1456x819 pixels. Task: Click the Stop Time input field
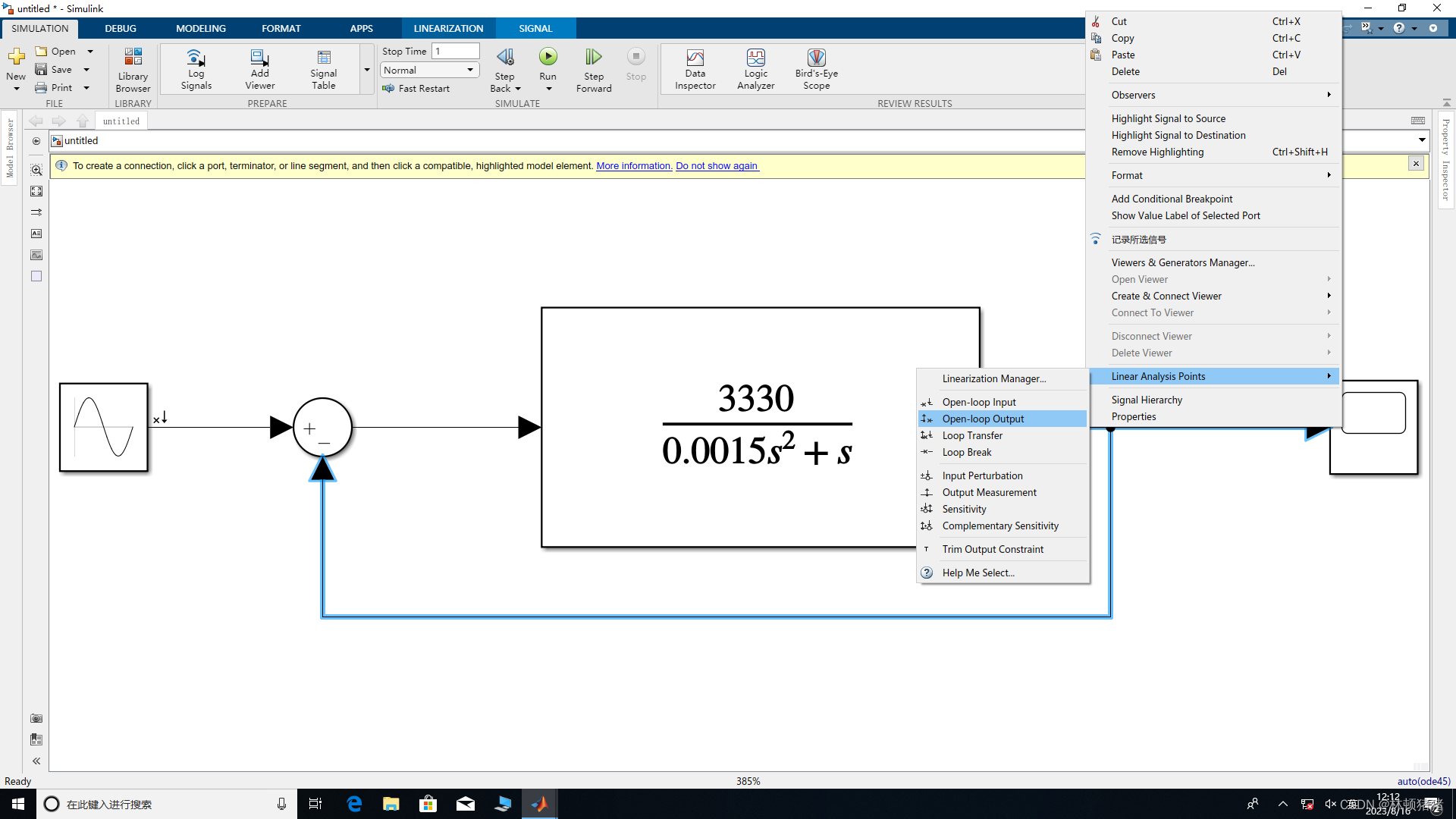click(x=455, y=51)
